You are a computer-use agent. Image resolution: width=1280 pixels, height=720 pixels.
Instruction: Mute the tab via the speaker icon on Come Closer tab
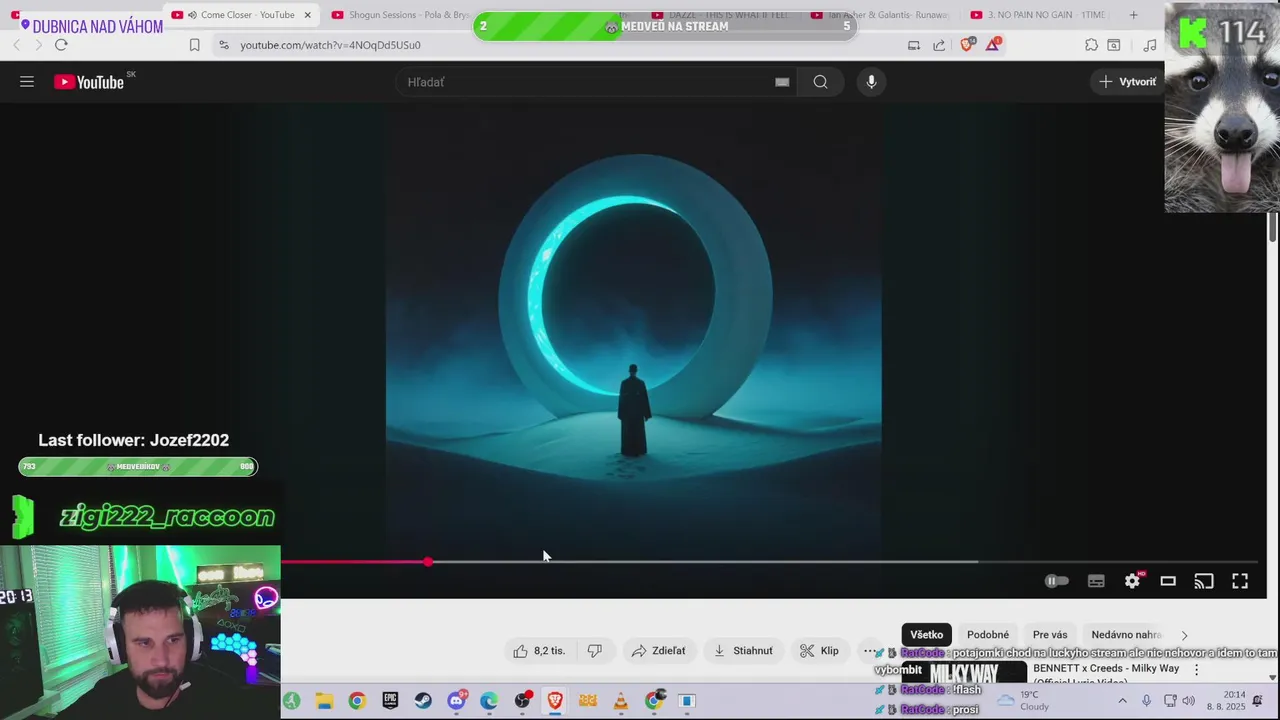191,15
